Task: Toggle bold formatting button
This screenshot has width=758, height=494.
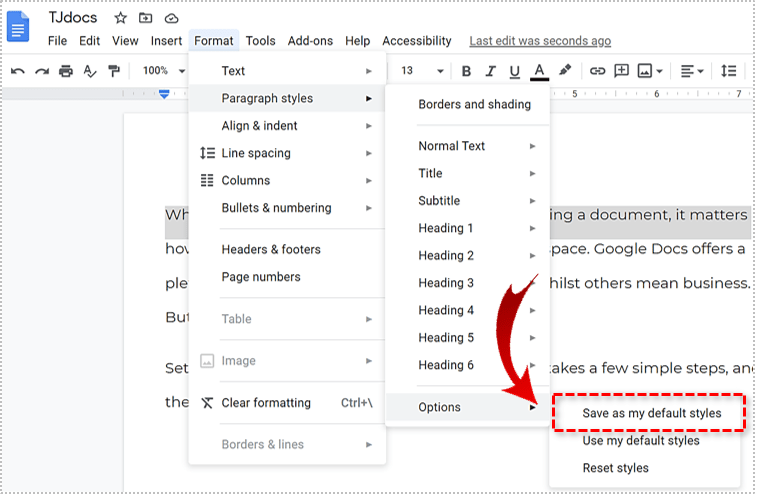Action: pyautogui.click(x=466, y=71)
